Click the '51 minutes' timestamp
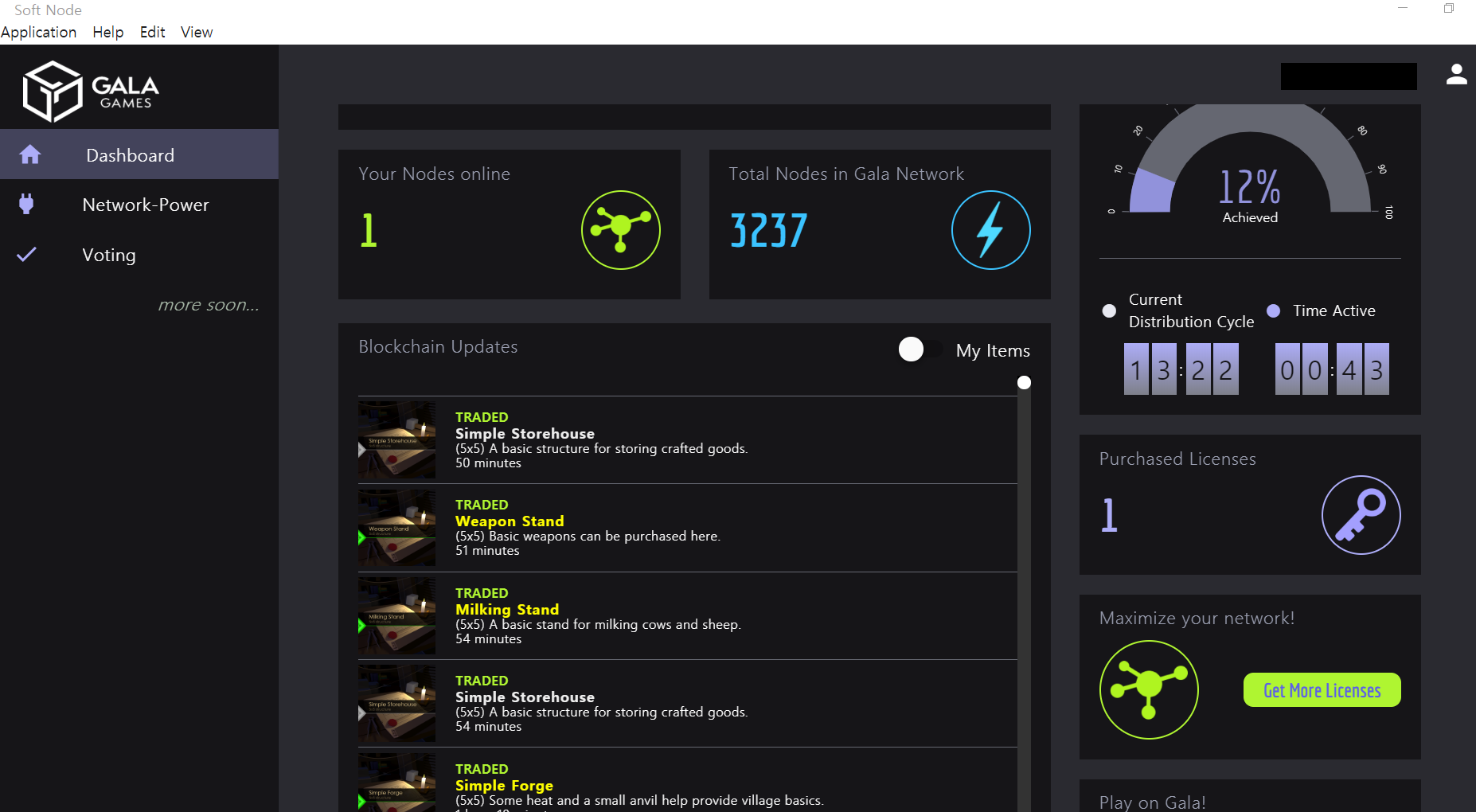The width and height of the screenshot is (1476, 812). [487, 551]
